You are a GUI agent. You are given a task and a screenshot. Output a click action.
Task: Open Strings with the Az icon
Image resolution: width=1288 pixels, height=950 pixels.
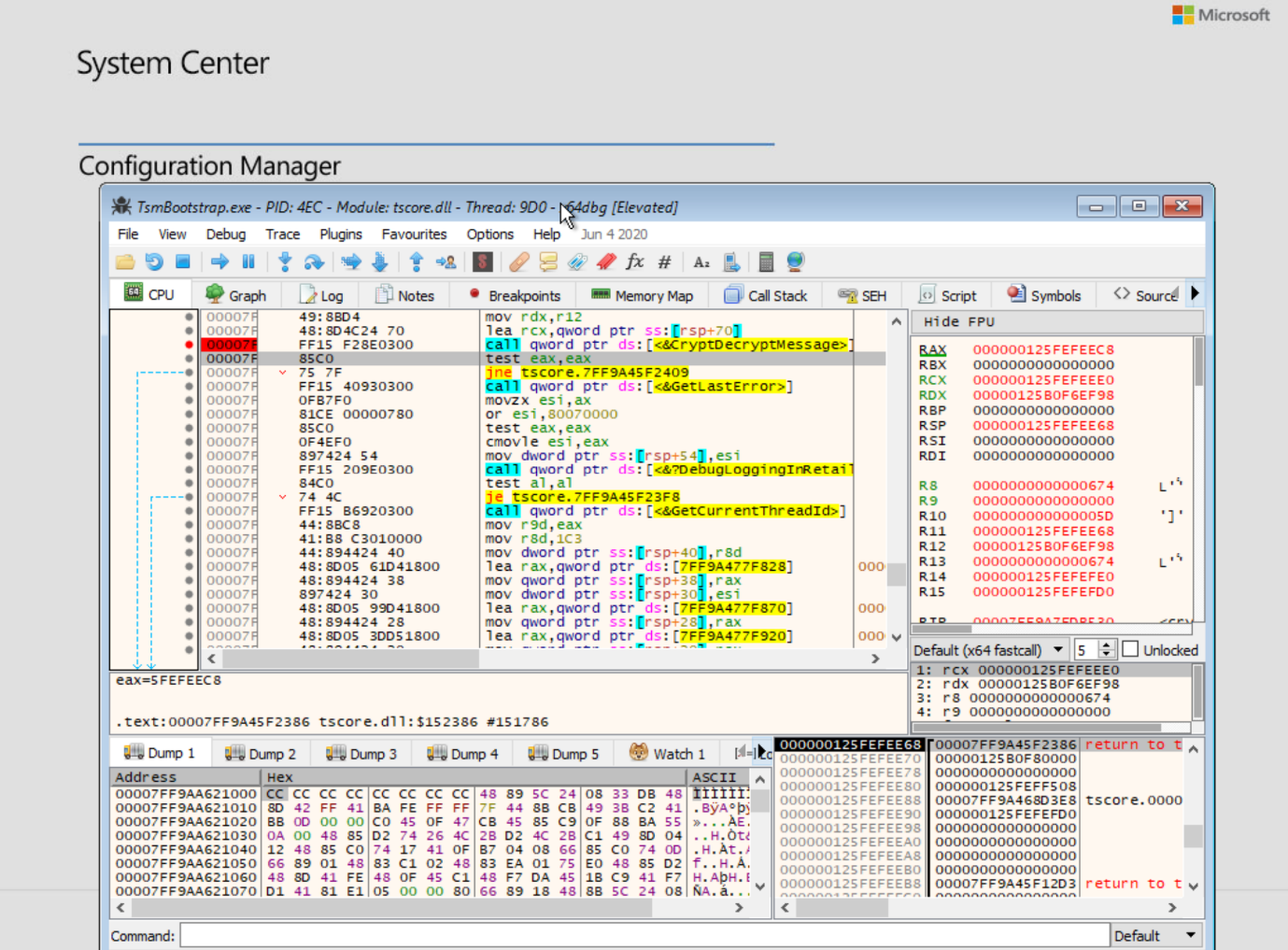pyautogui.click(x=701, y=262)
